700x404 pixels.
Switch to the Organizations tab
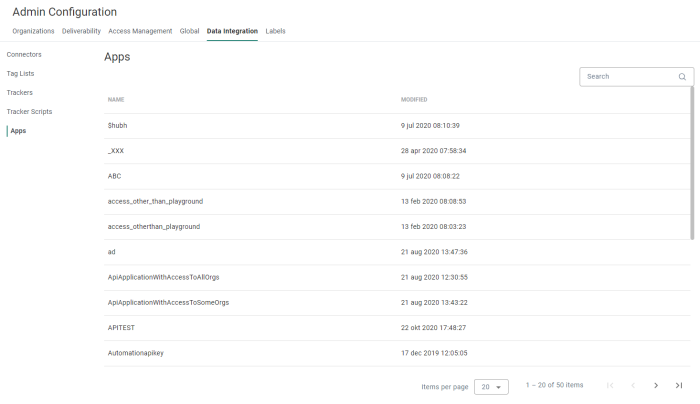33,31
